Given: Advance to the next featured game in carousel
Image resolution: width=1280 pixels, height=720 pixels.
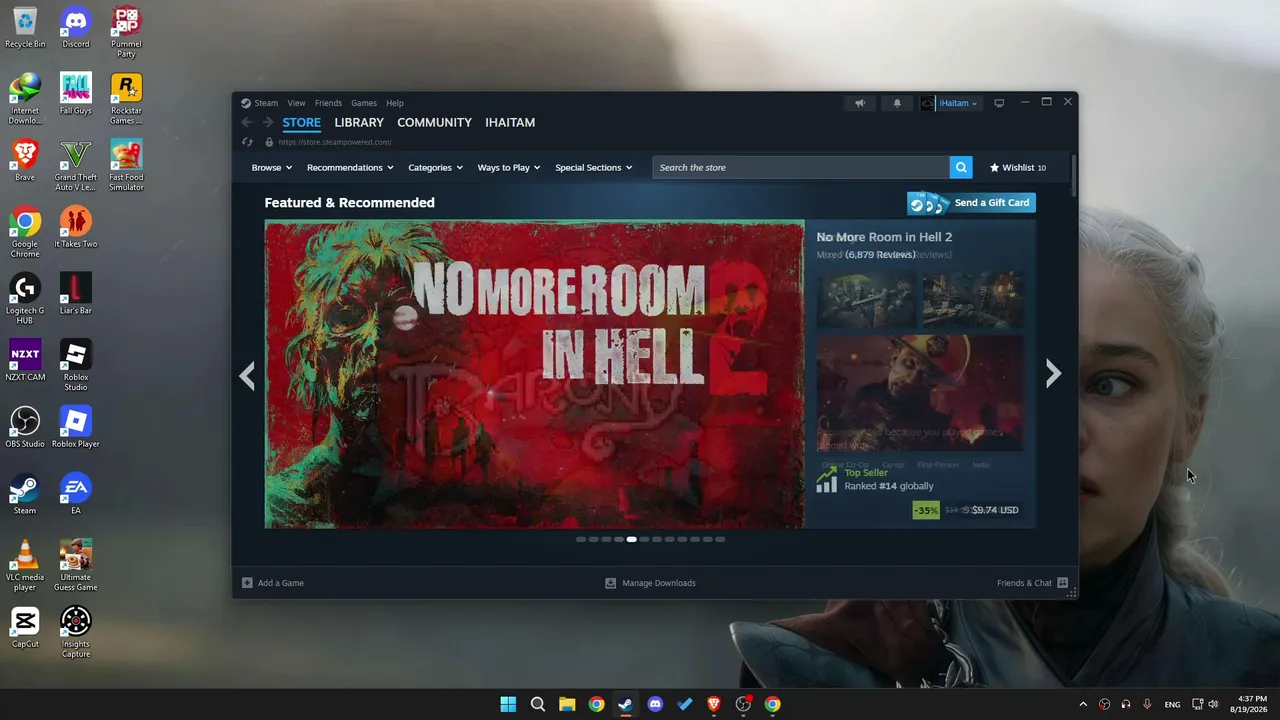Looking at the screenshot, I should tap(1053, 374).
